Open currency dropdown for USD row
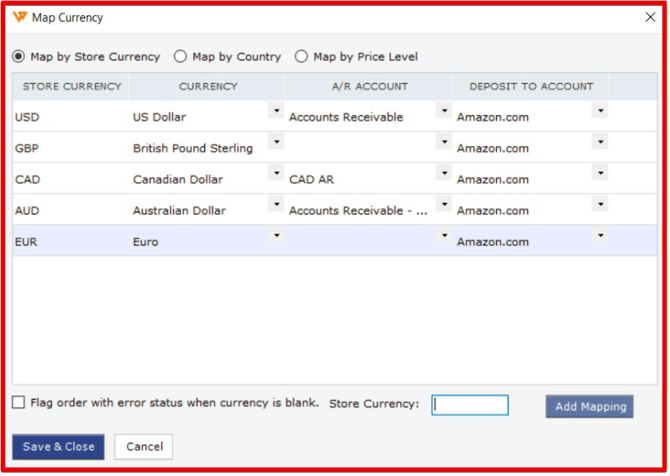Screen dimensions: 670x476 [275, 111]
